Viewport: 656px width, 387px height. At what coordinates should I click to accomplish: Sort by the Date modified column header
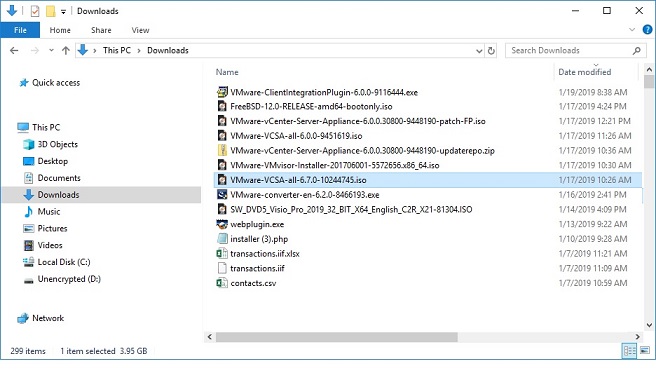pyautogui.click(x=584, y=72)
